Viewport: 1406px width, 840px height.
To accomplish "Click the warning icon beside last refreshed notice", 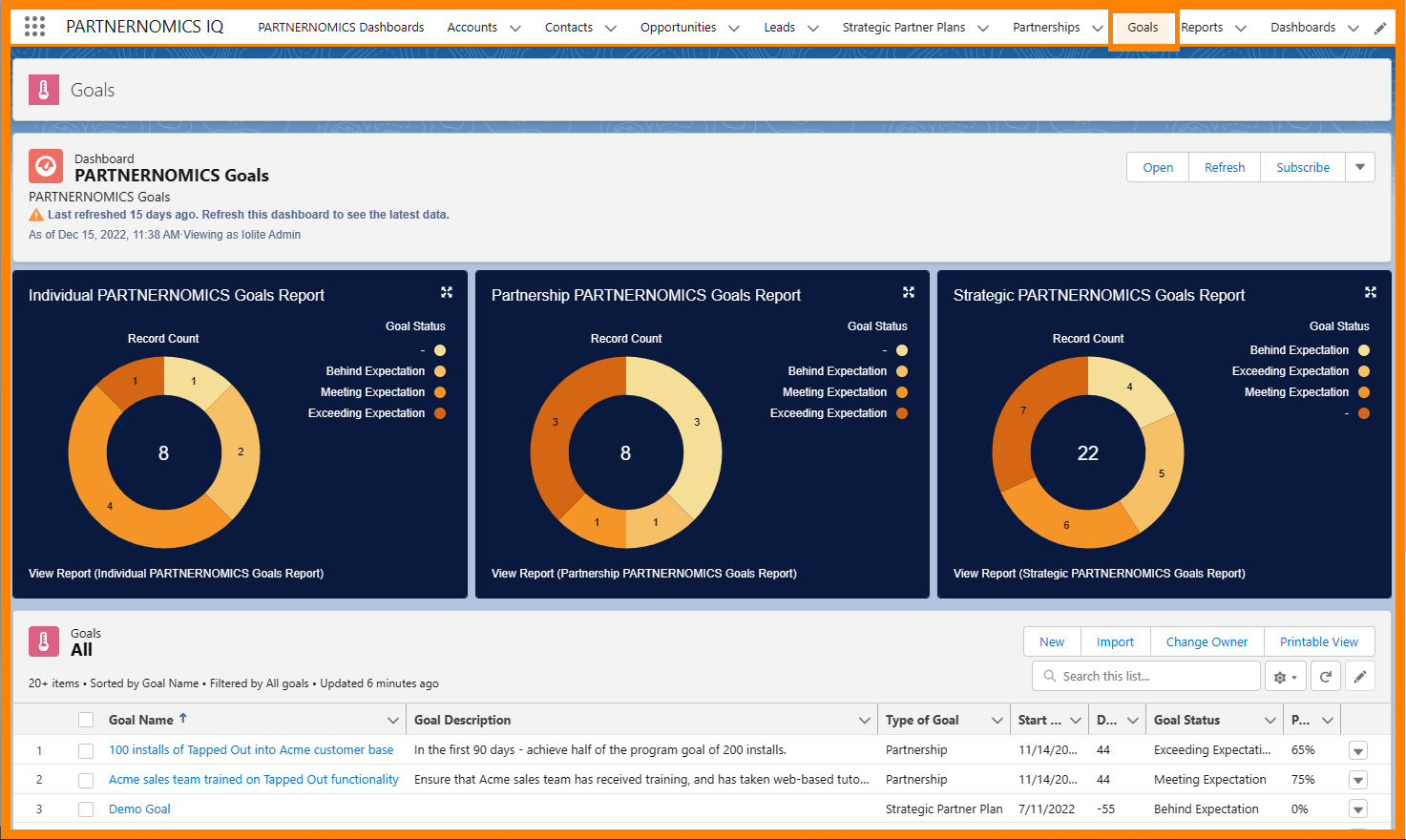I will [x=36, y=215].
